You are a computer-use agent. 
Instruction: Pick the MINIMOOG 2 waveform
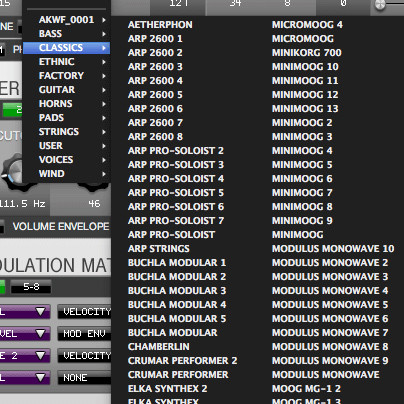point(302,123)
